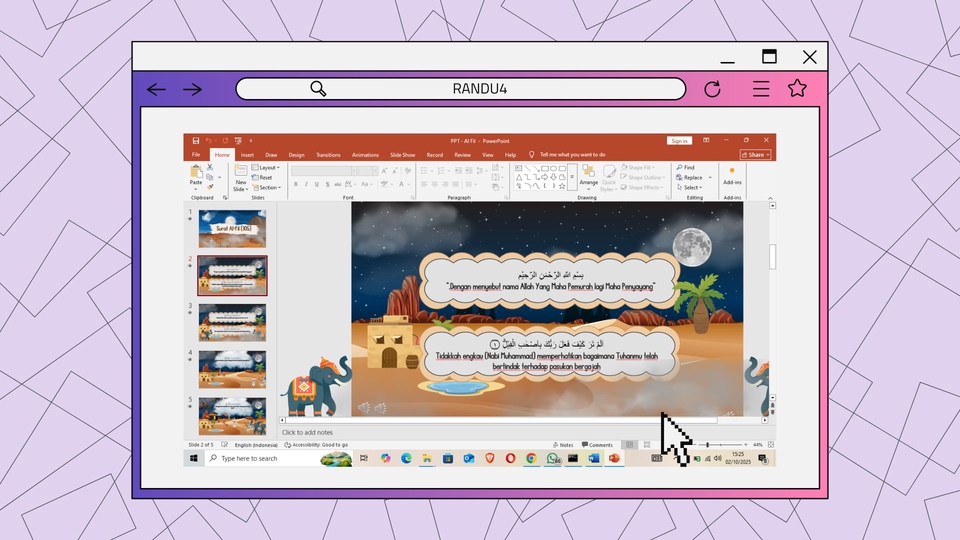Open the Insert ribbon tab
This screenshot has height=540, width=960.
tap(246, 155)
